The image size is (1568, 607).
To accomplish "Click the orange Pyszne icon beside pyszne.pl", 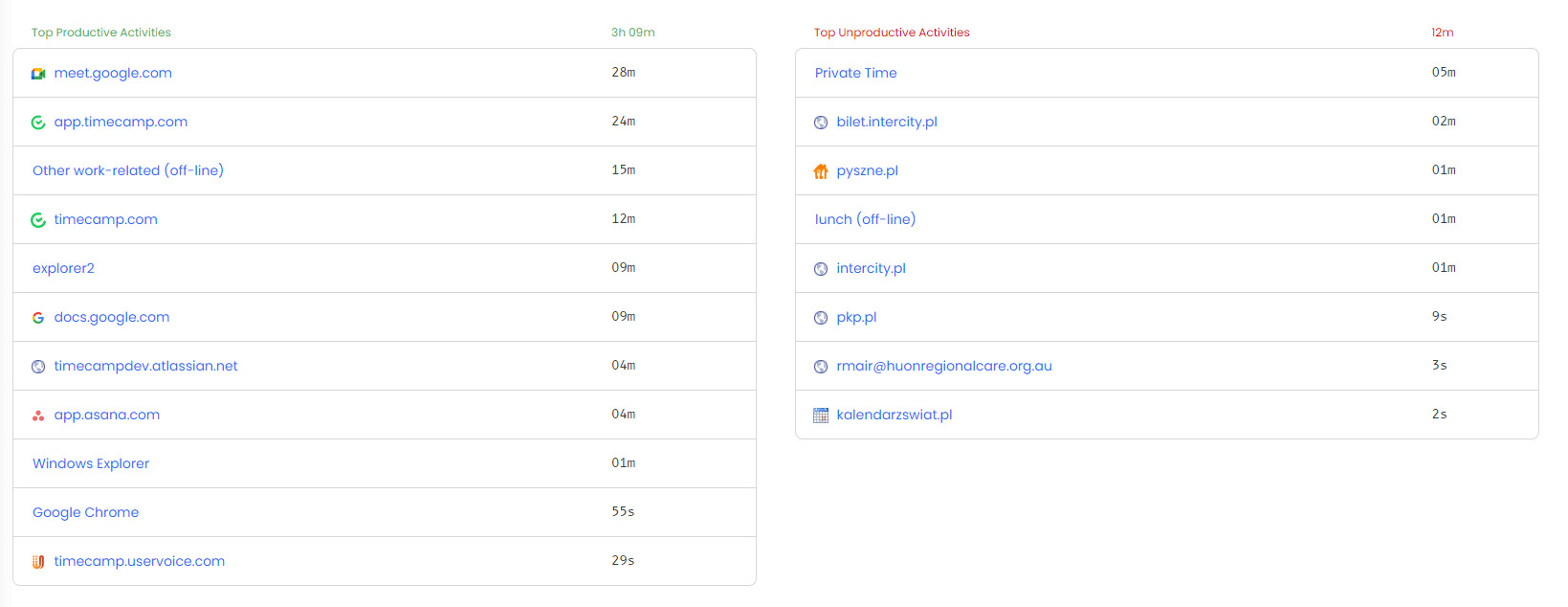I will tap(821, 171).
